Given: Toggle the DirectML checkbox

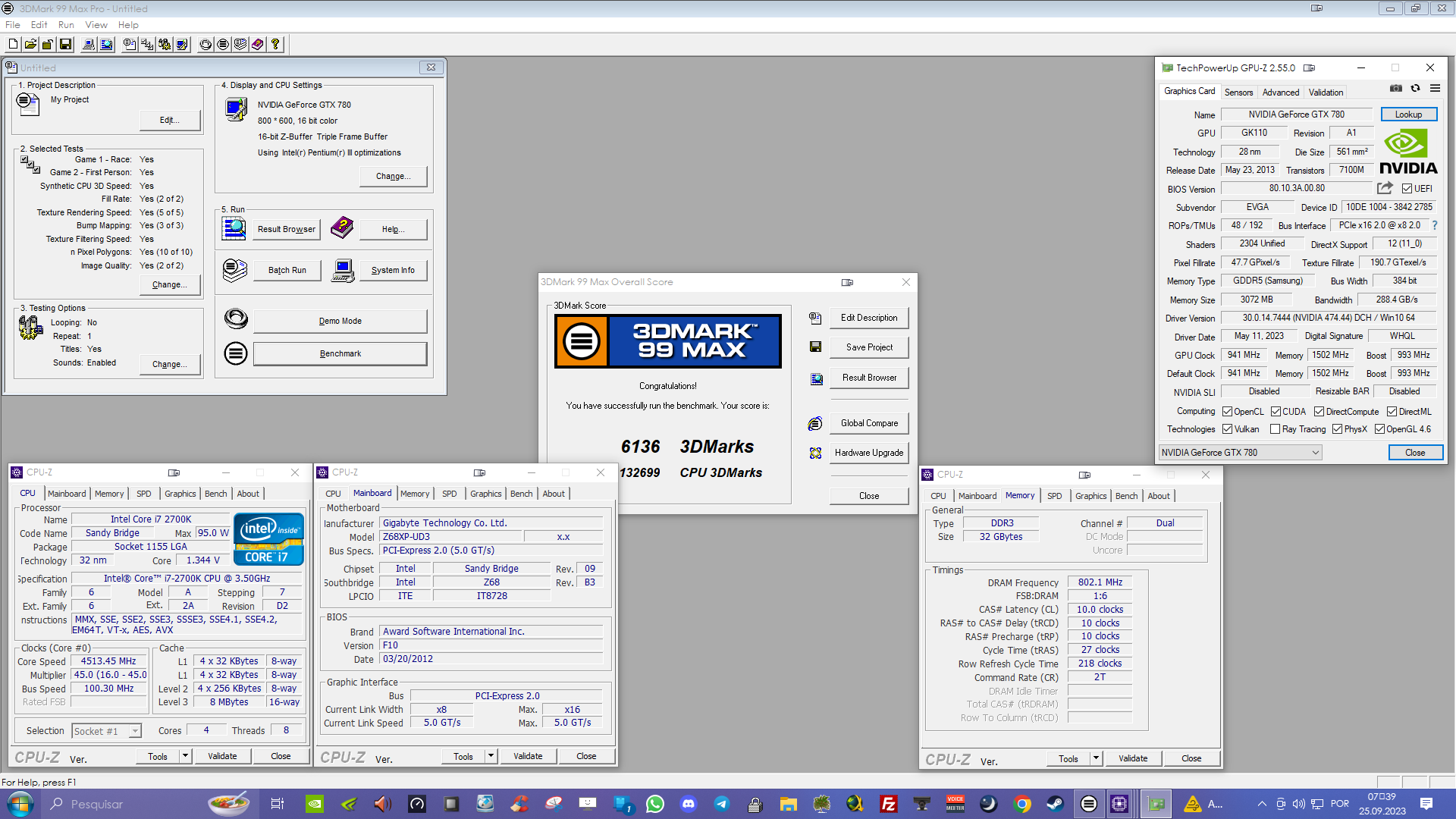Looking at the screenshot, I should click(x=1392, y=412).
